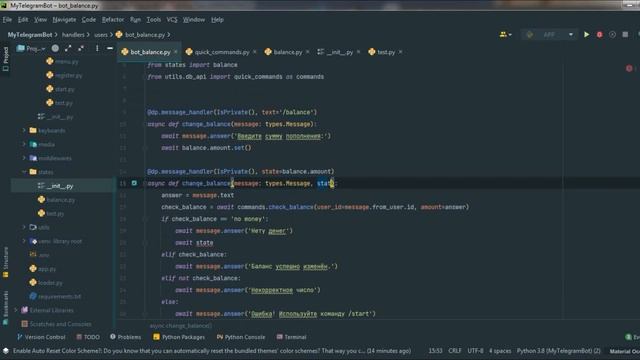Select Scratches and Consoles tree item

coord(56,324)
